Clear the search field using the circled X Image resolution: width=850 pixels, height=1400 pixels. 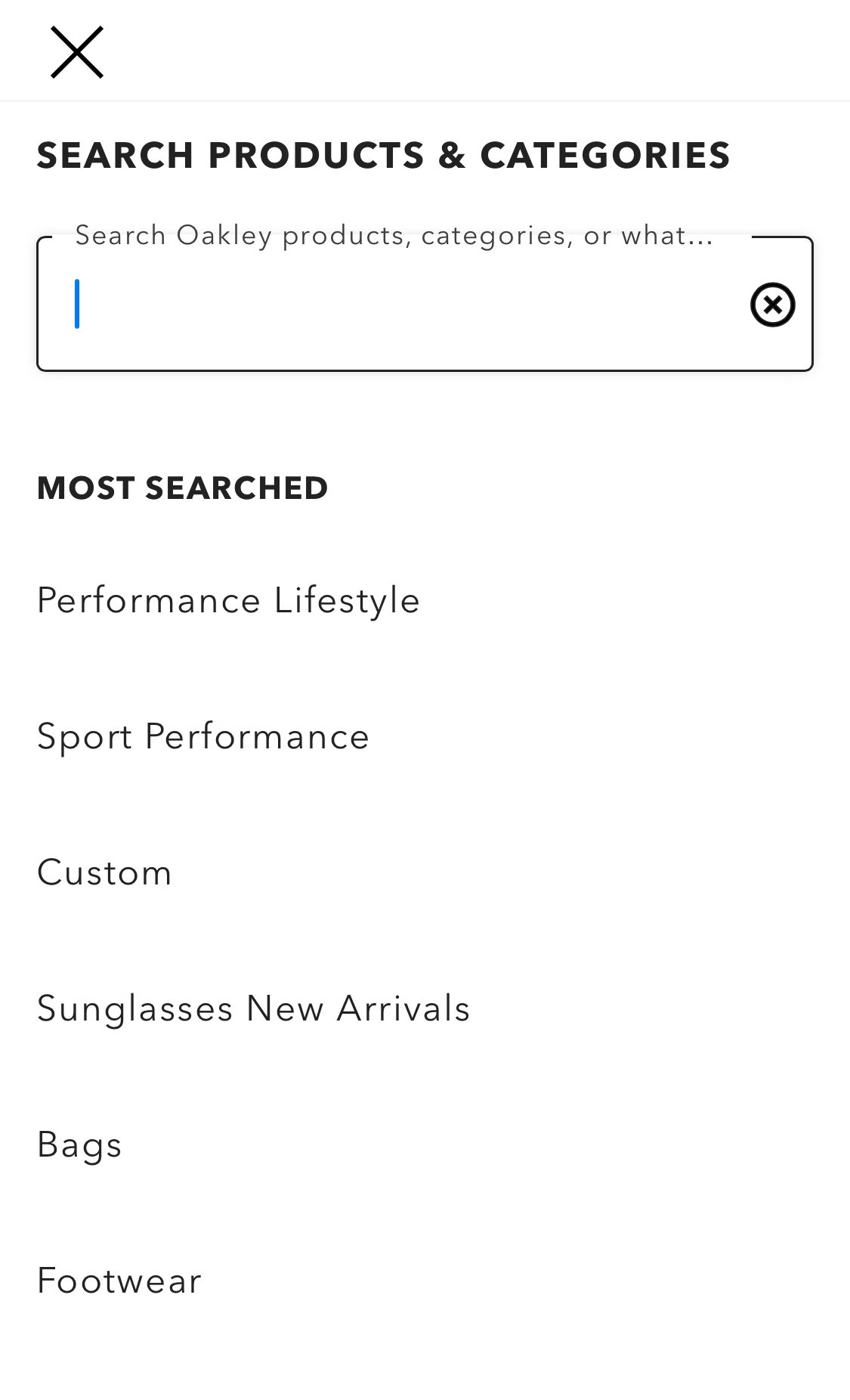(x=772, y=304)
